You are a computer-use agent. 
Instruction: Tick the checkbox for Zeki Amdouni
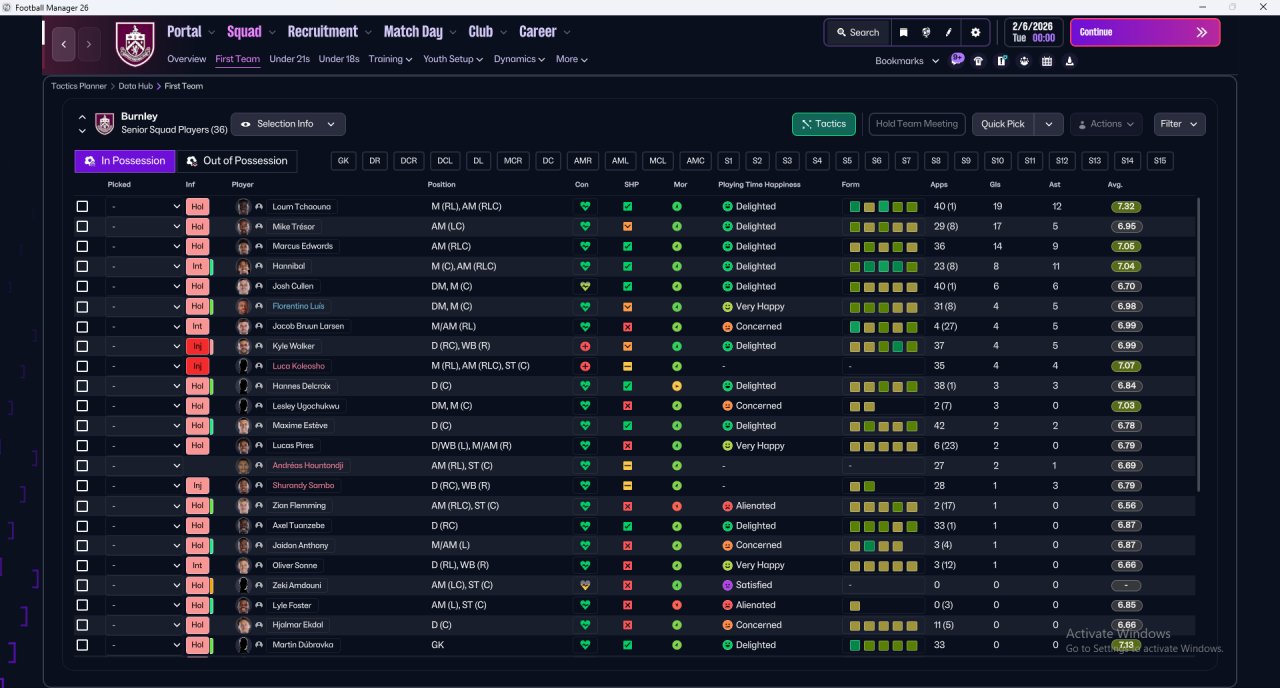click(x=82, y=585)
